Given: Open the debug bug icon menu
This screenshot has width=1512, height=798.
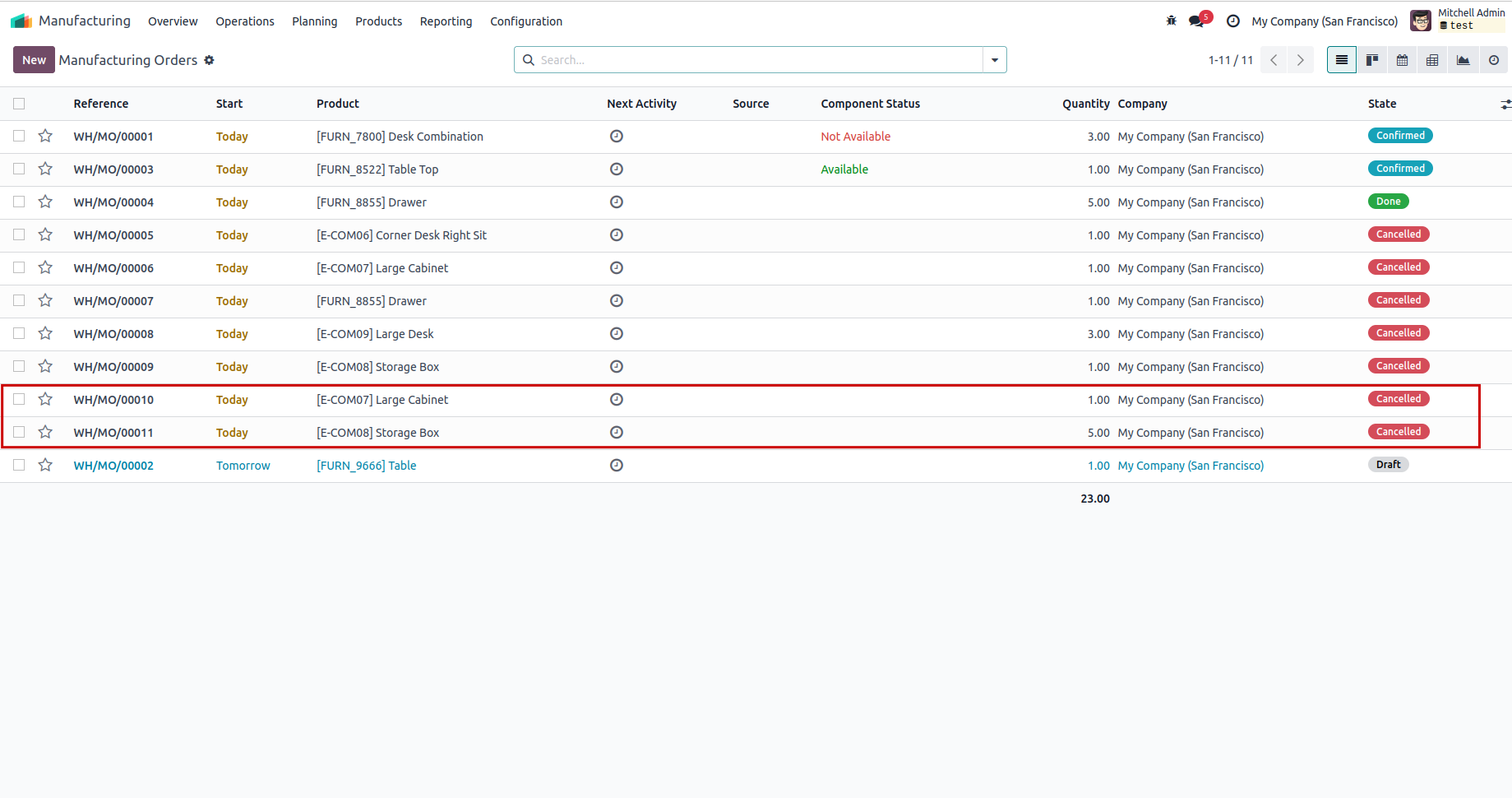Looking at the screenshot, I should pos(1171,21).
